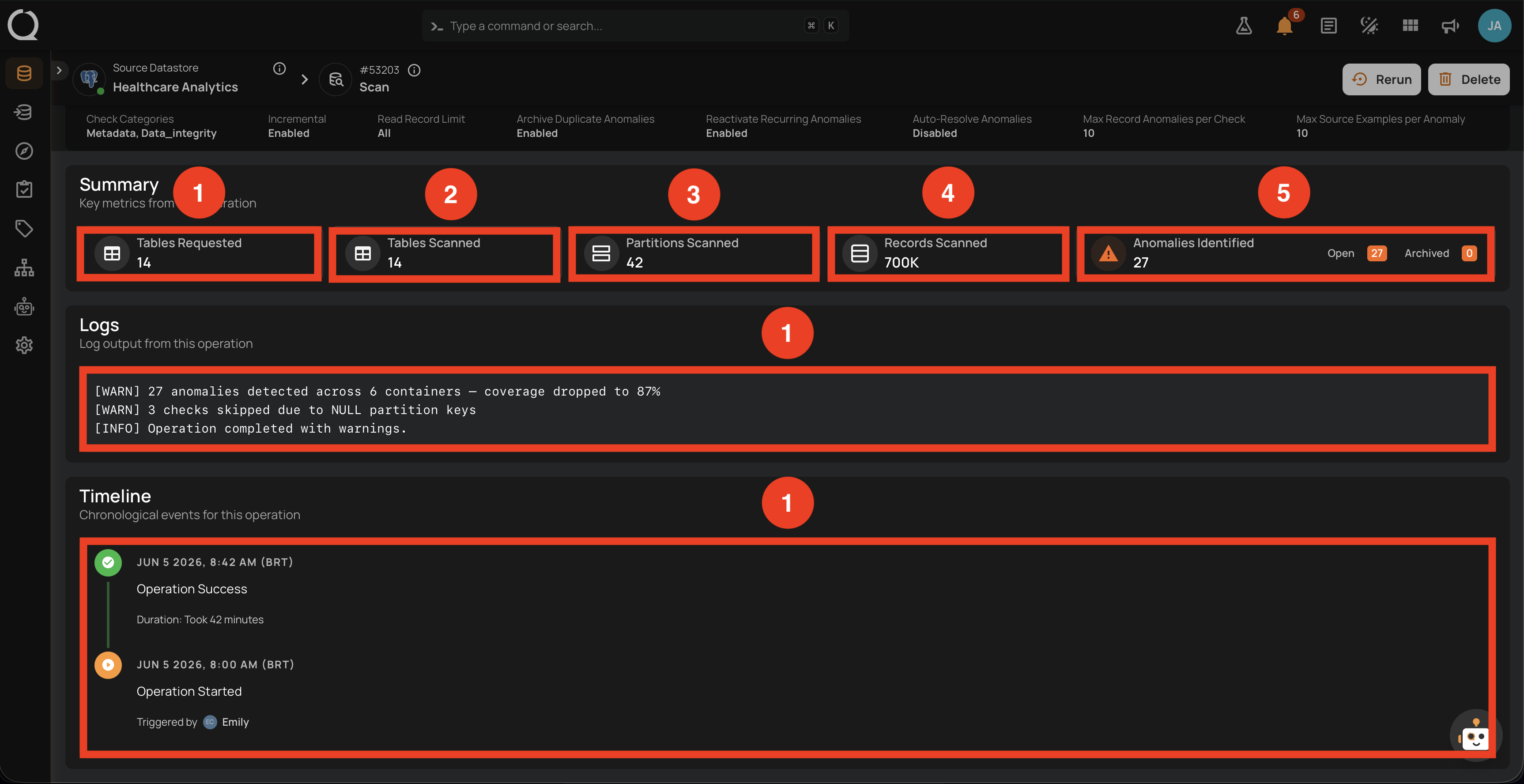Open the Checks clipboard icon in sidebar

coord(24,189)
